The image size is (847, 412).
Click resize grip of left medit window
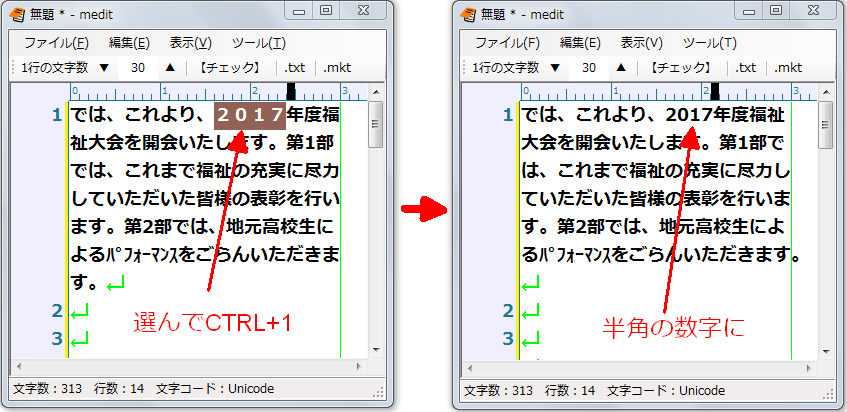point(379,392)
